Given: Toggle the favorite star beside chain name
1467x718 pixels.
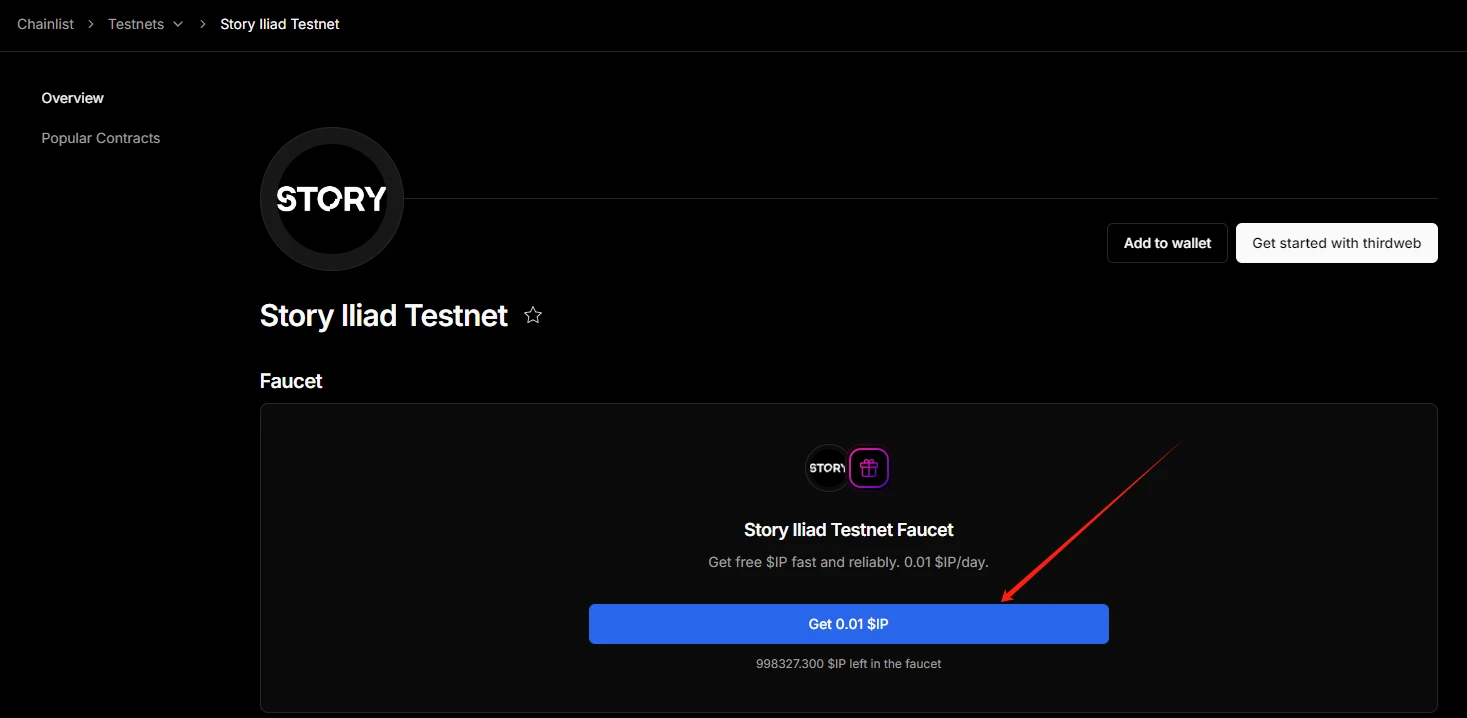Looking at the screenshot, I should [533, 316].
